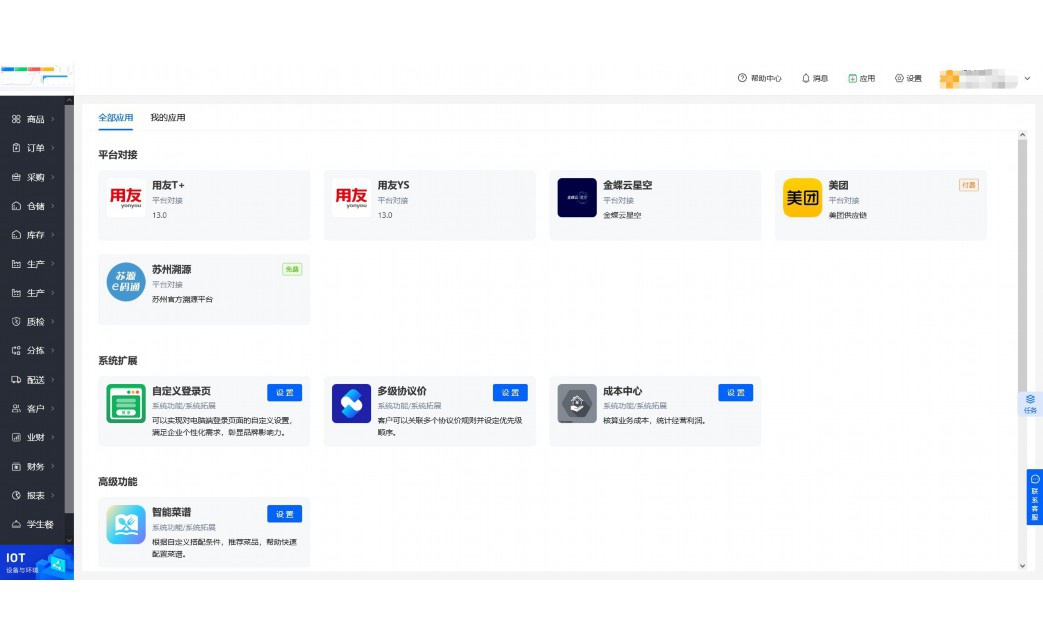
Task: Switch to the 我的应用 tab
Action: click(167, 117)
